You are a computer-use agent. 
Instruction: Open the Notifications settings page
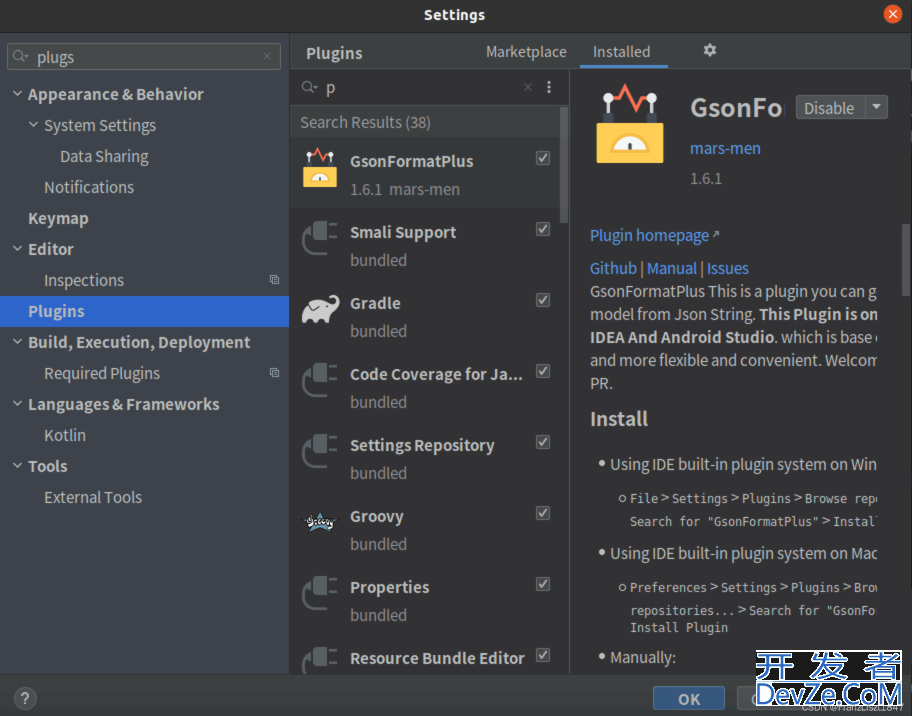point(89,187)
